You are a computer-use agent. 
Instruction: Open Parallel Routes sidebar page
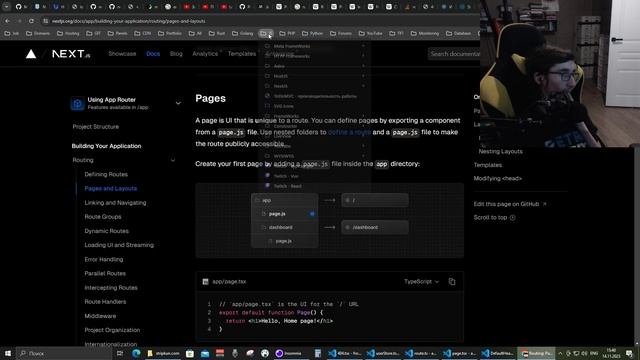pos(105,273)
